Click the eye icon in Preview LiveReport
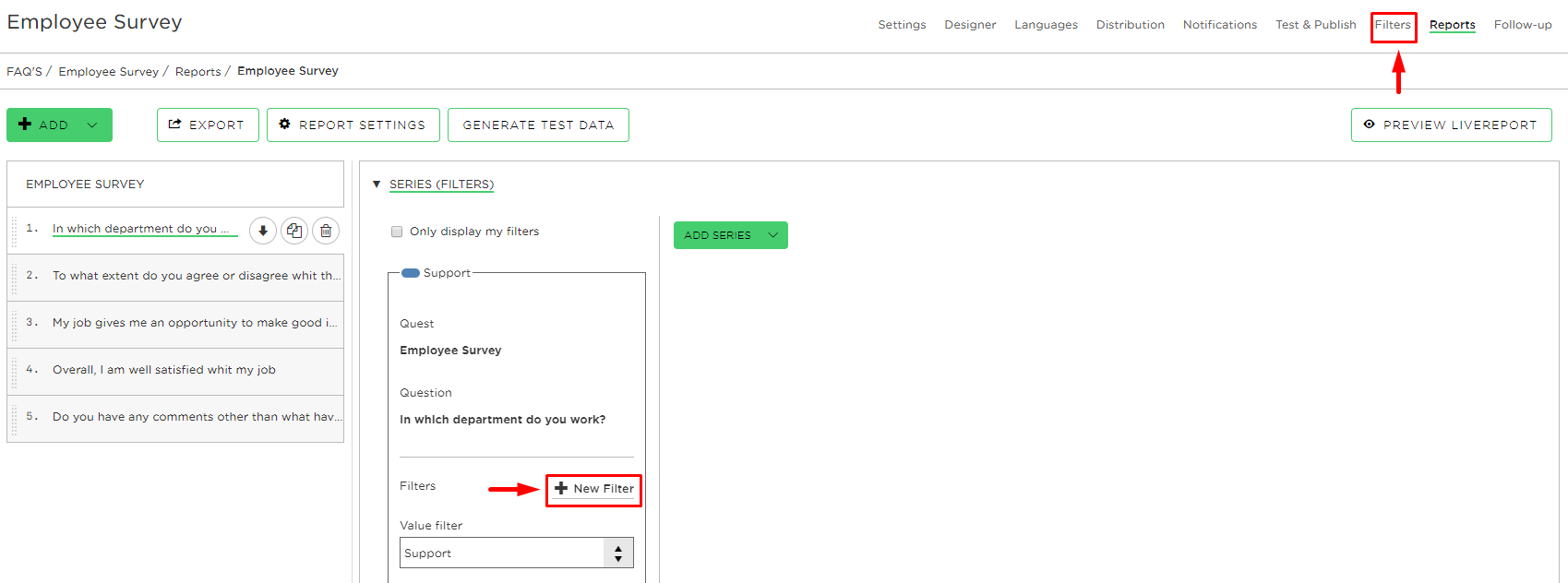 coord(1370,124)
